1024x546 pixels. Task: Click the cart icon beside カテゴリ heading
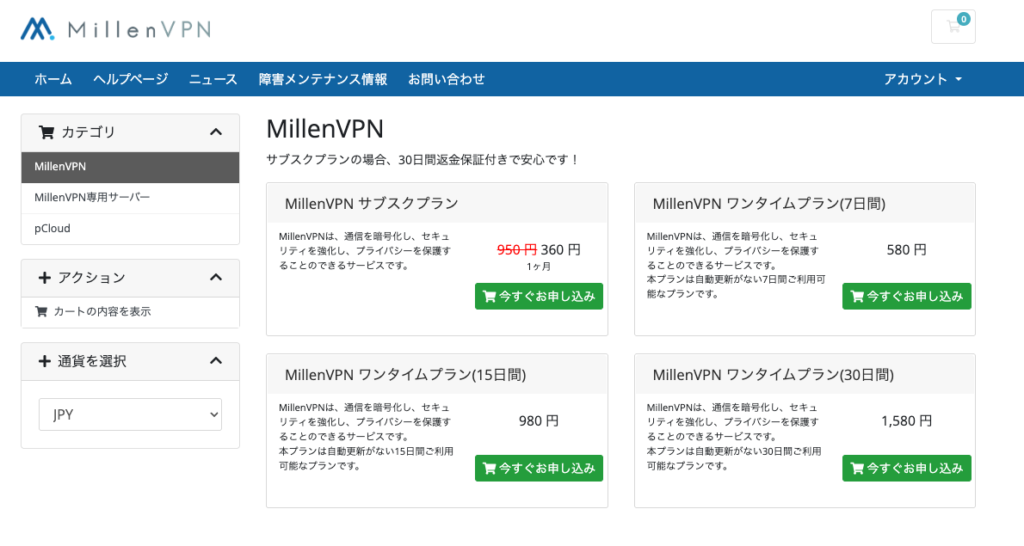[46, 133]
